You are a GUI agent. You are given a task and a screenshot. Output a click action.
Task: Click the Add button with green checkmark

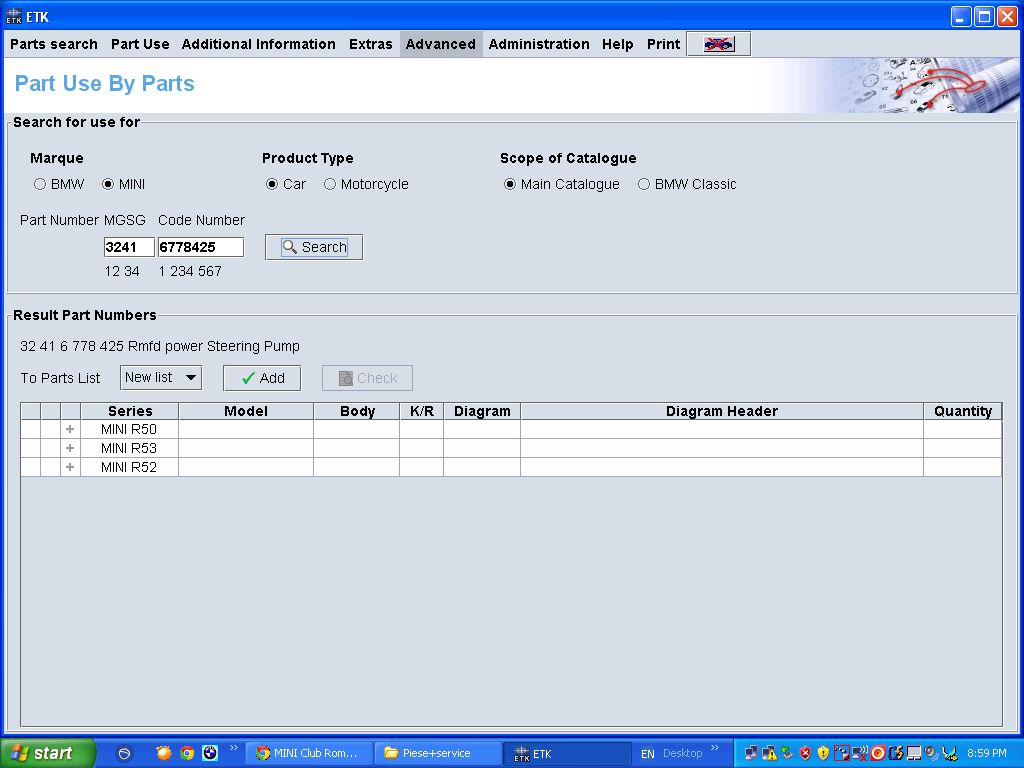pyautogui.click(x=262, y=378)
